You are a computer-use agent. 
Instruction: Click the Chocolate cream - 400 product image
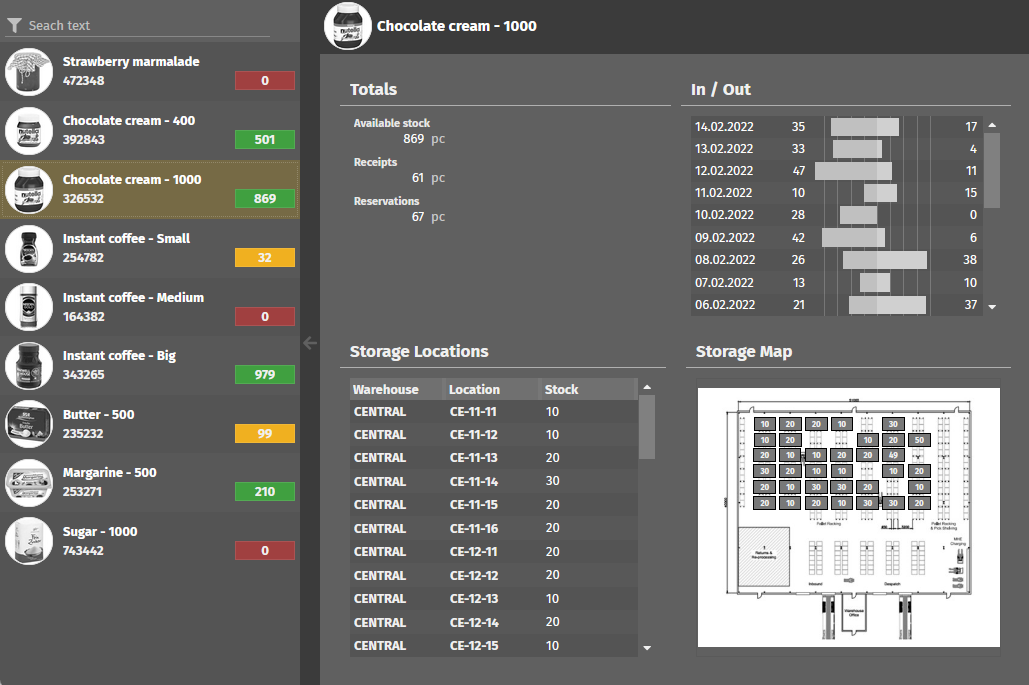(x=29, y=130)
